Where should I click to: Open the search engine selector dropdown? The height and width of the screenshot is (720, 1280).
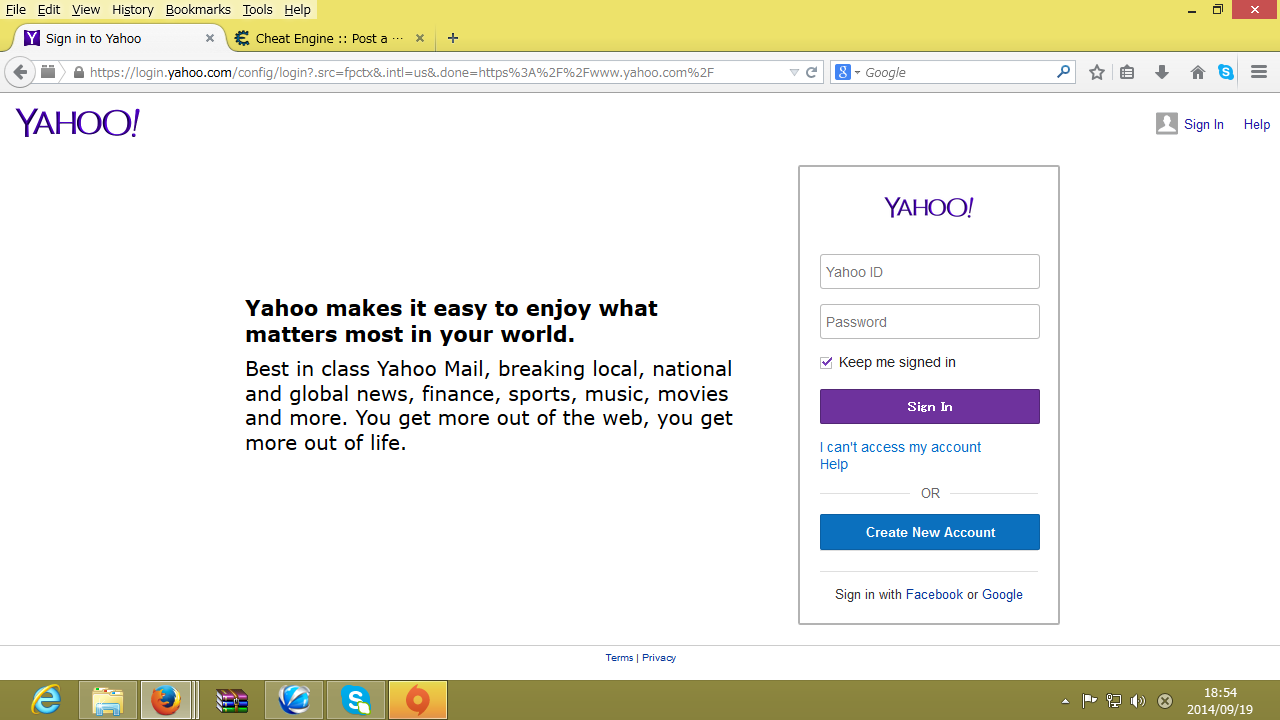[848, 72]
